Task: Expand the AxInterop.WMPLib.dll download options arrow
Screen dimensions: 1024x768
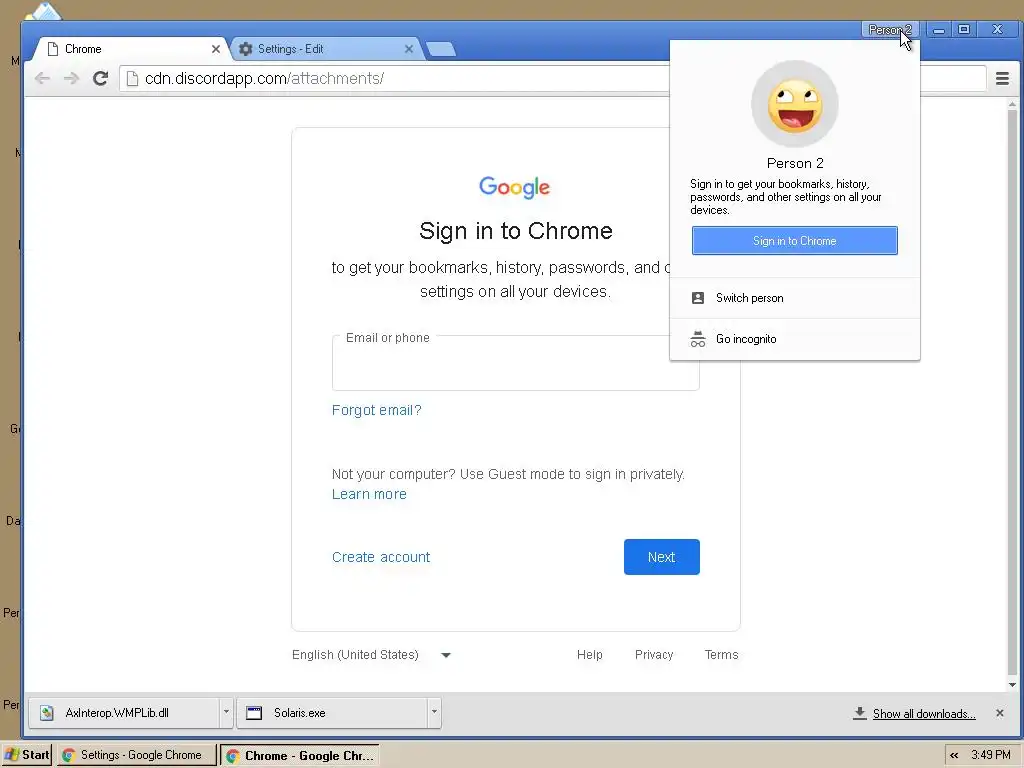Action: [x=226, y=712]
